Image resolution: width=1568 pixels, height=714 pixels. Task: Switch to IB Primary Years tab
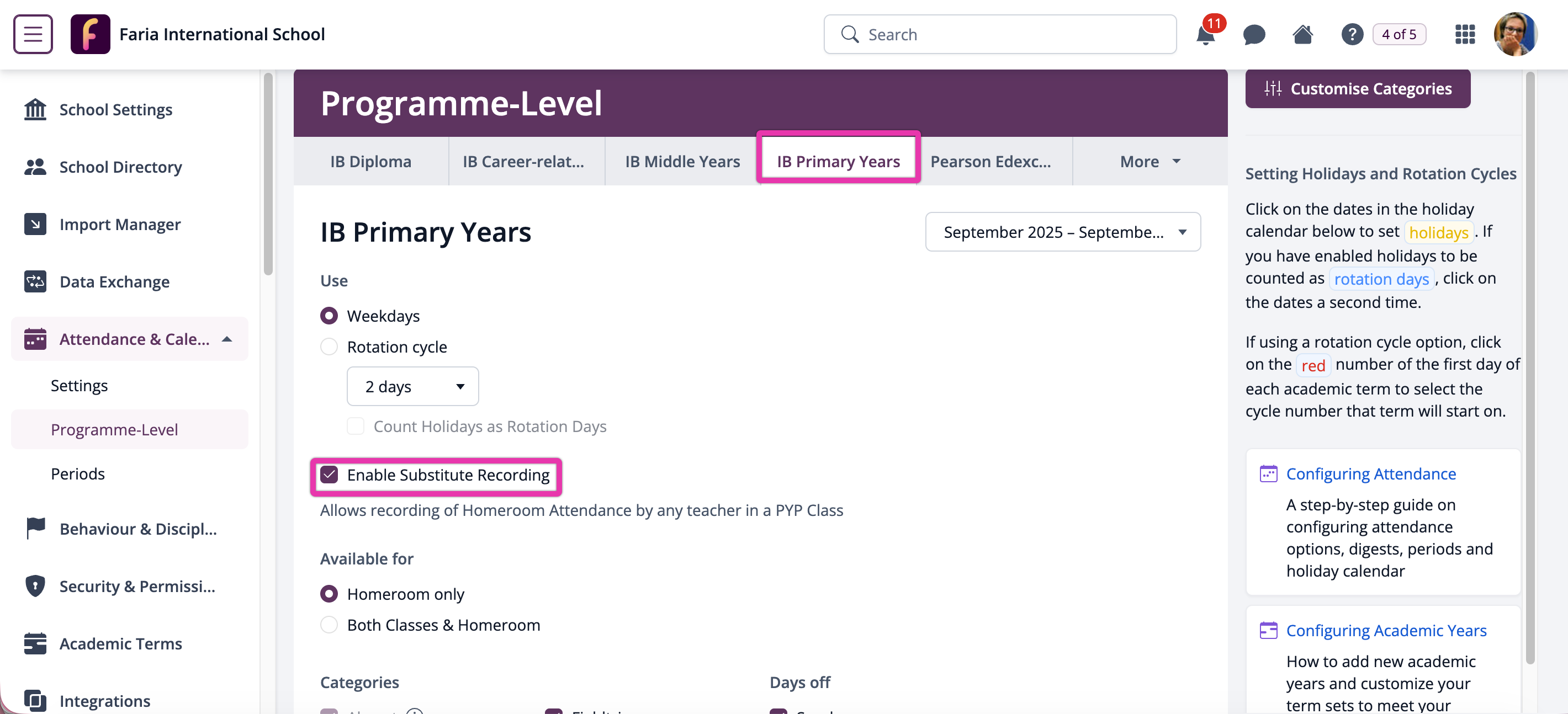click(x=838, y=161)
